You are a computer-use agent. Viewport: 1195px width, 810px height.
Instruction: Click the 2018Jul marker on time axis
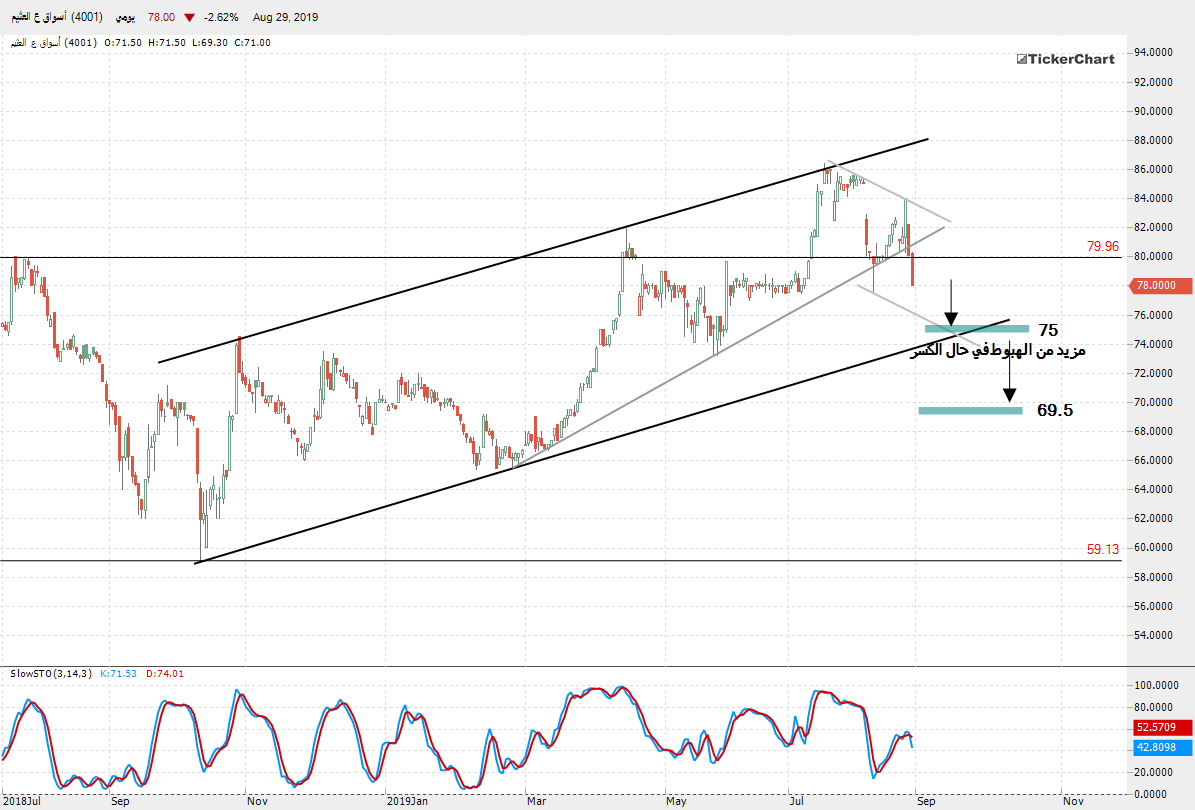coord(23,801)
